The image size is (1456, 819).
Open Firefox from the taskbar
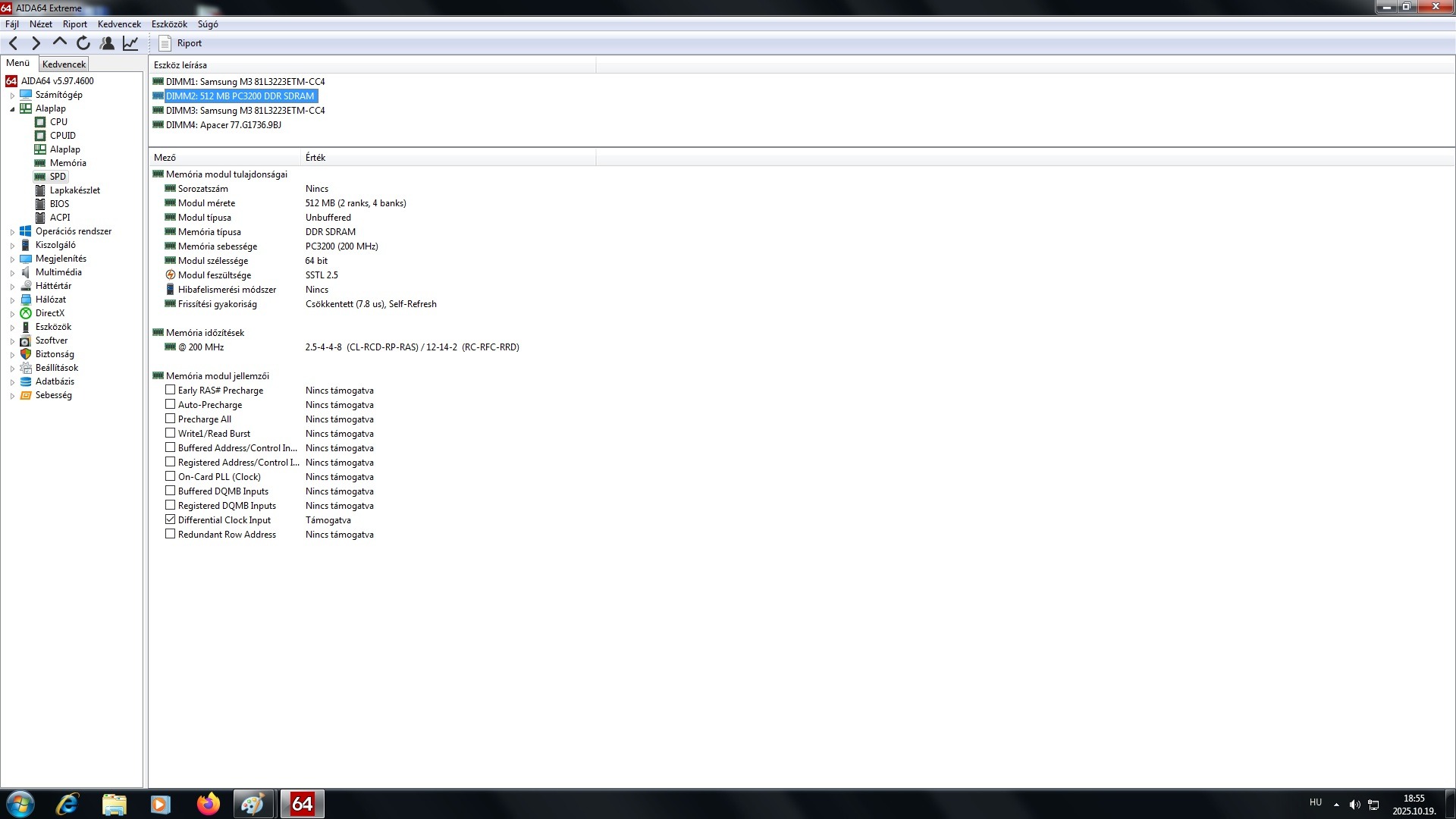point(208,804)
